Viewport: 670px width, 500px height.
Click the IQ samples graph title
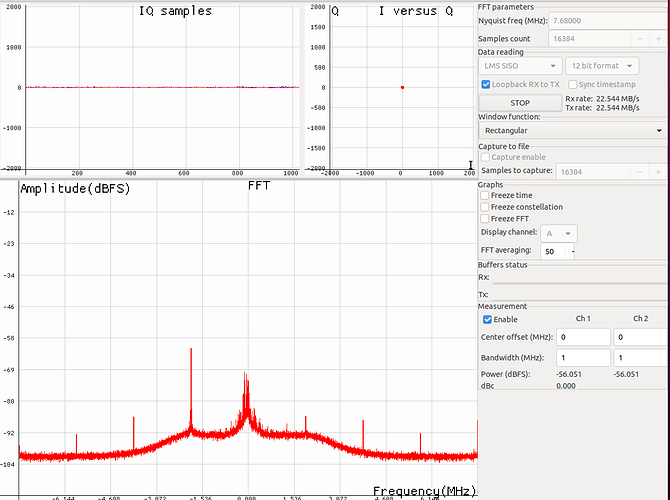[x=175, y=11]
